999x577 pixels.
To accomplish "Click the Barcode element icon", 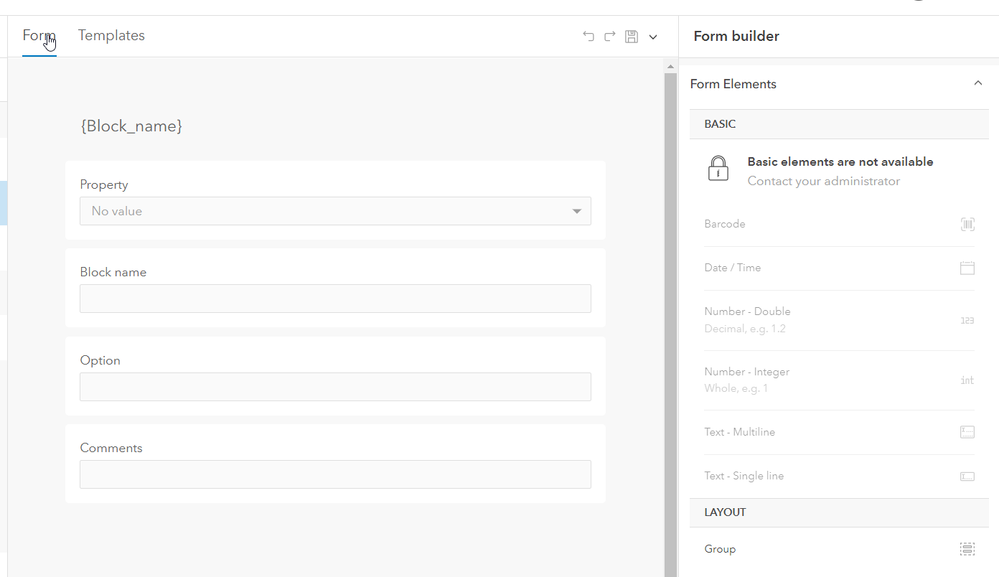I will [967, 225].
